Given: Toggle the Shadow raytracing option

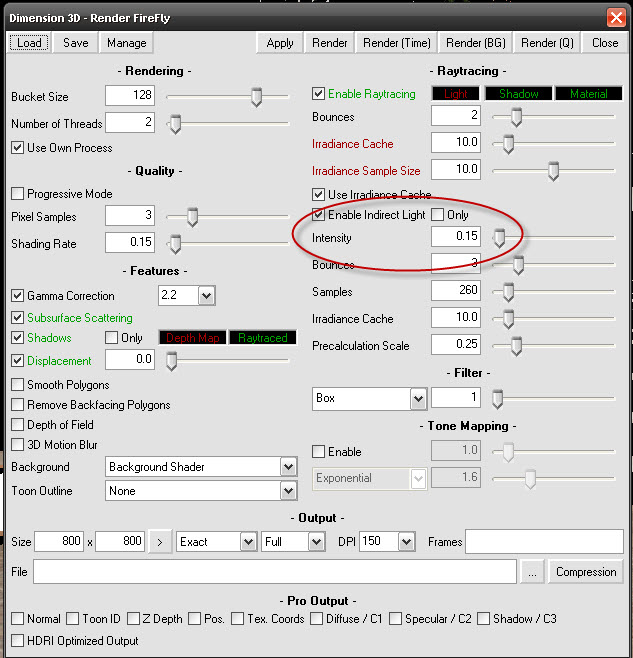Looking at the screenshot, I should (x=518, y=94).
